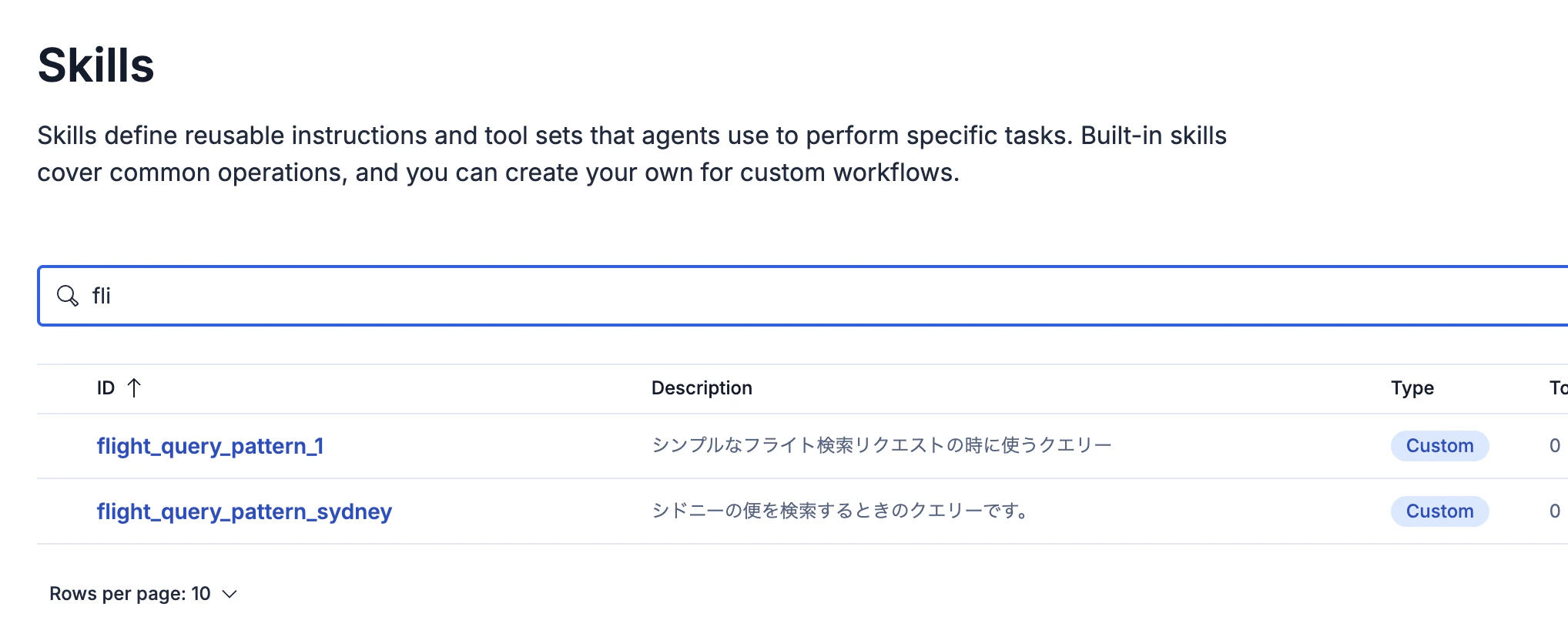Click the Custom badge for flight_query_pattern_1
The height and width of the screenshot is (627, 1568).
[x=1439, y=446]
